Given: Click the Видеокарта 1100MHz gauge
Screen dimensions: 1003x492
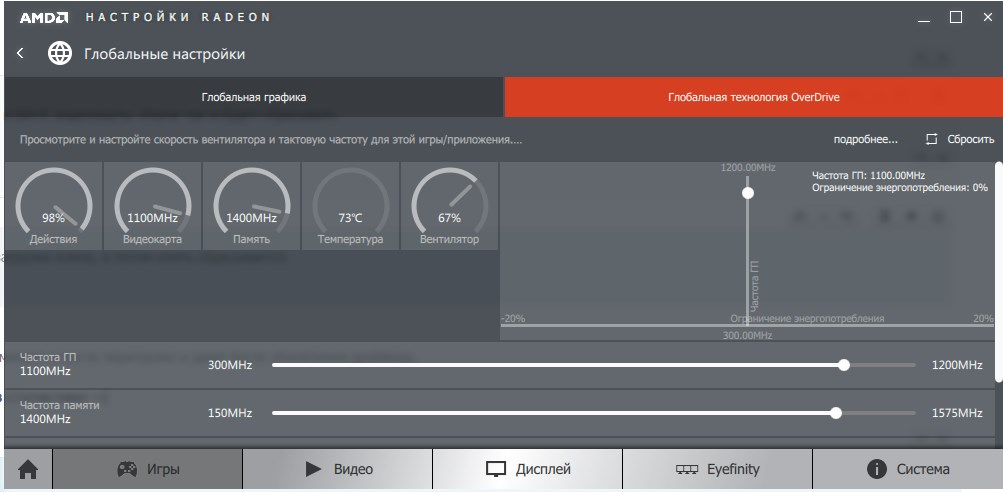Looking at the screenshot, I should click(x=153, y=206).
